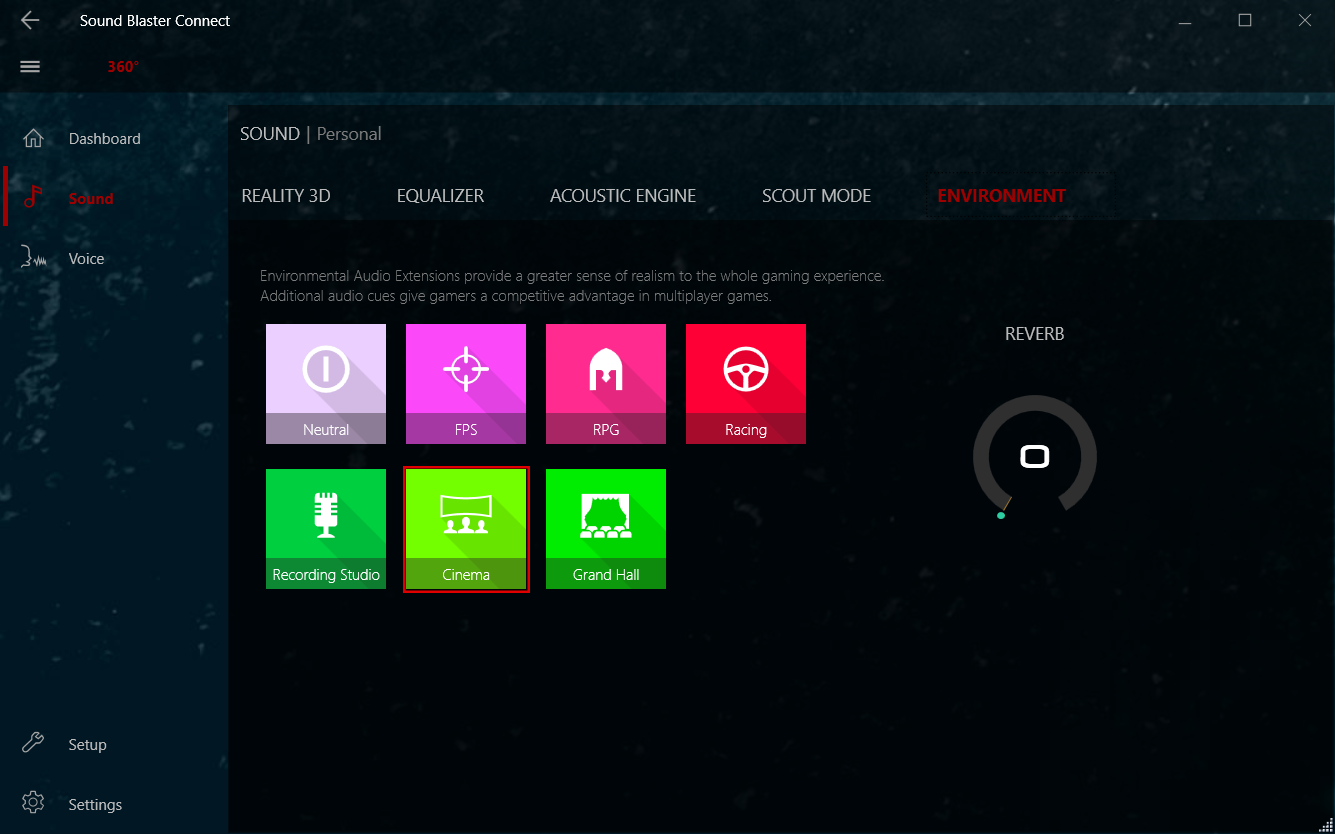1335x834 pixels.
Task: Open the Equalizer tab
Action: (440, 196)
